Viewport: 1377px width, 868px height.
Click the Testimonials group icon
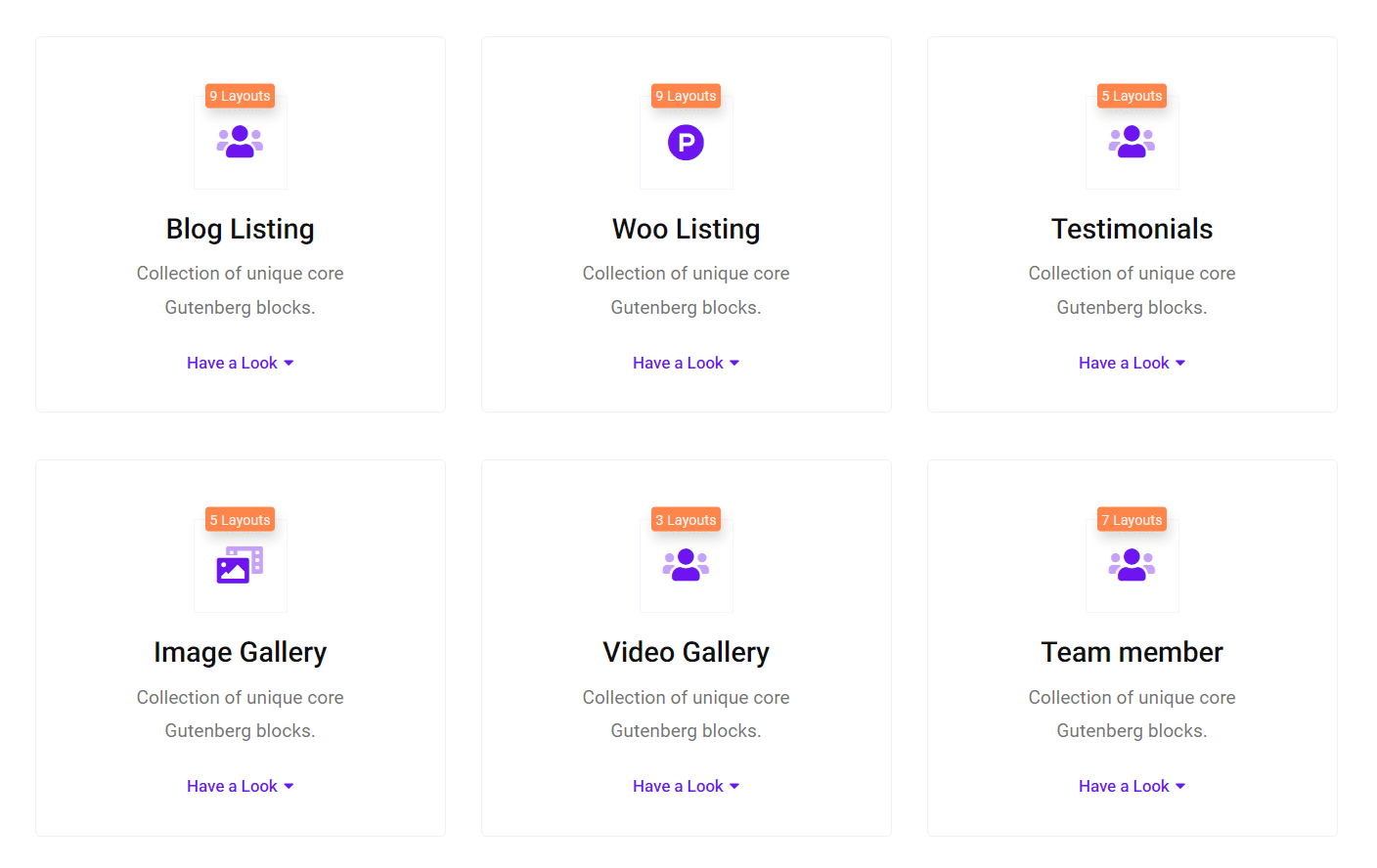pyautogui.click(x=1132, y=143)
